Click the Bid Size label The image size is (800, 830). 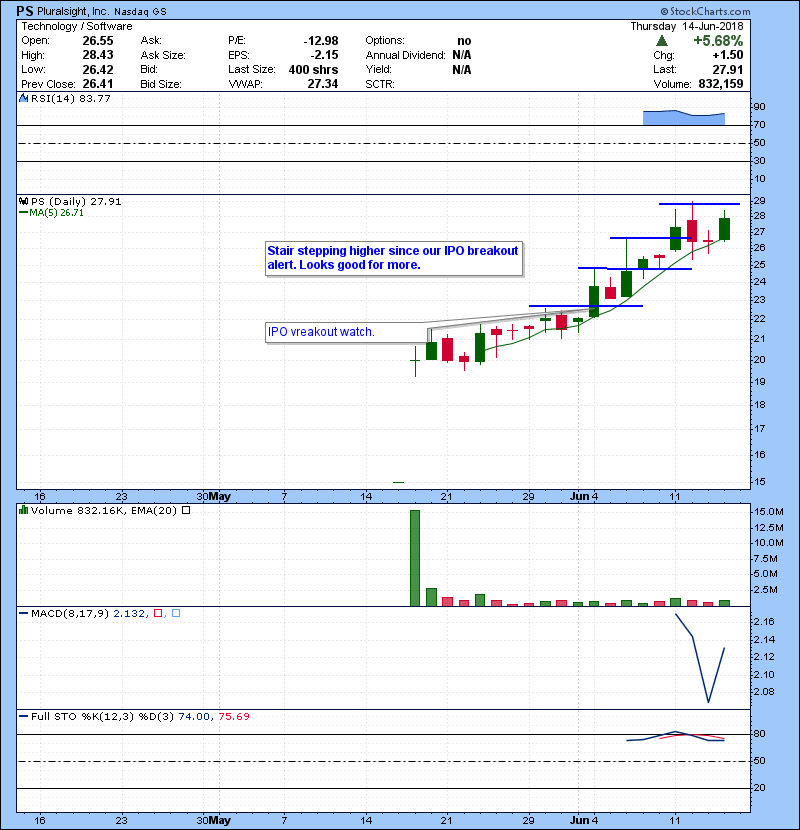[161, 84]
